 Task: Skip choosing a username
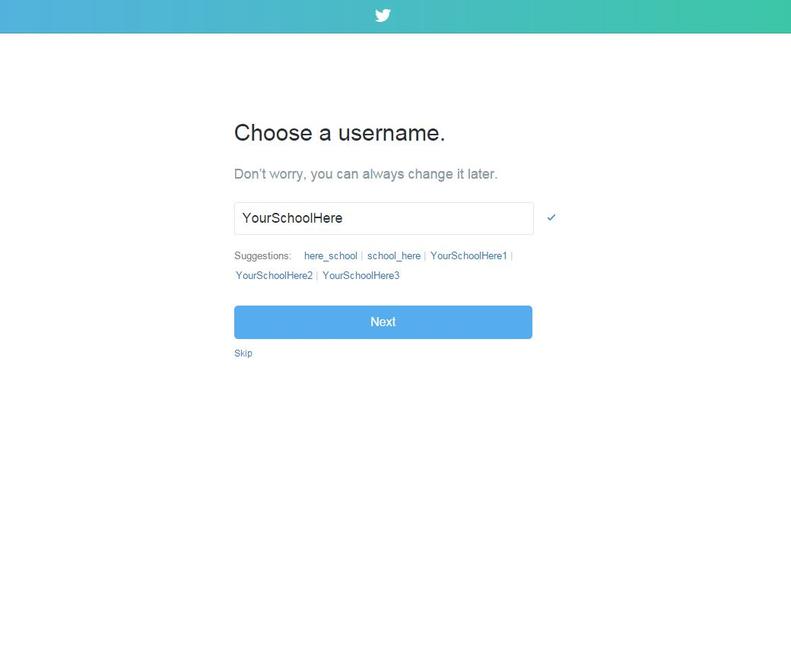pyautogui.click(x=243, y=353)
